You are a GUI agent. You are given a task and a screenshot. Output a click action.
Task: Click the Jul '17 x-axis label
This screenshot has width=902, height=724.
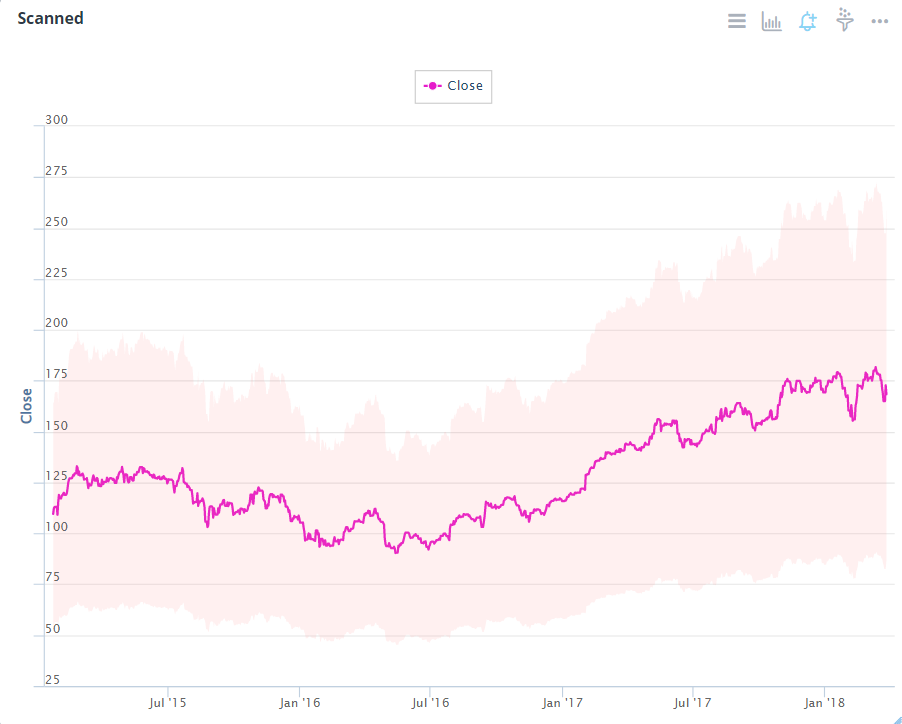(693, 703)
